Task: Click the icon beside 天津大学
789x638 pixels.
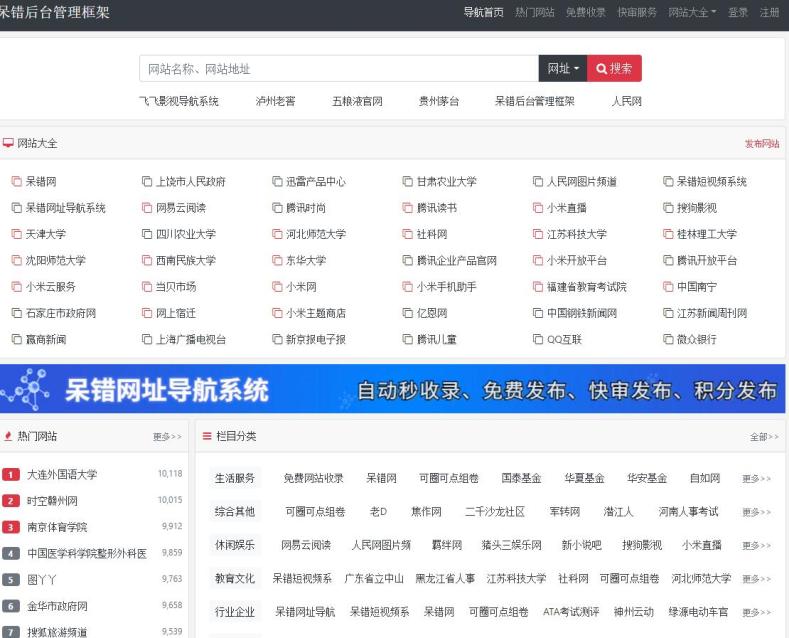Action: click(17, 234)
